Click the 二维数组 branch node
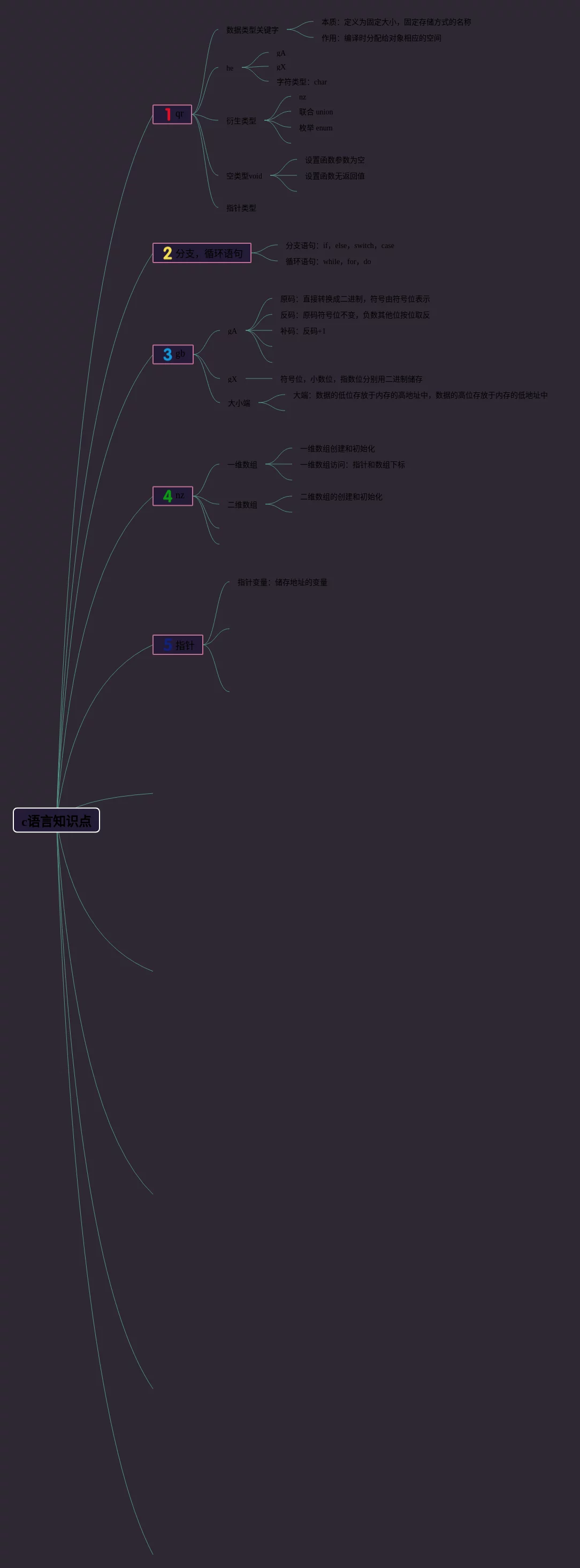This screenshot has width=580, height=1568. (x=242, y=505)
